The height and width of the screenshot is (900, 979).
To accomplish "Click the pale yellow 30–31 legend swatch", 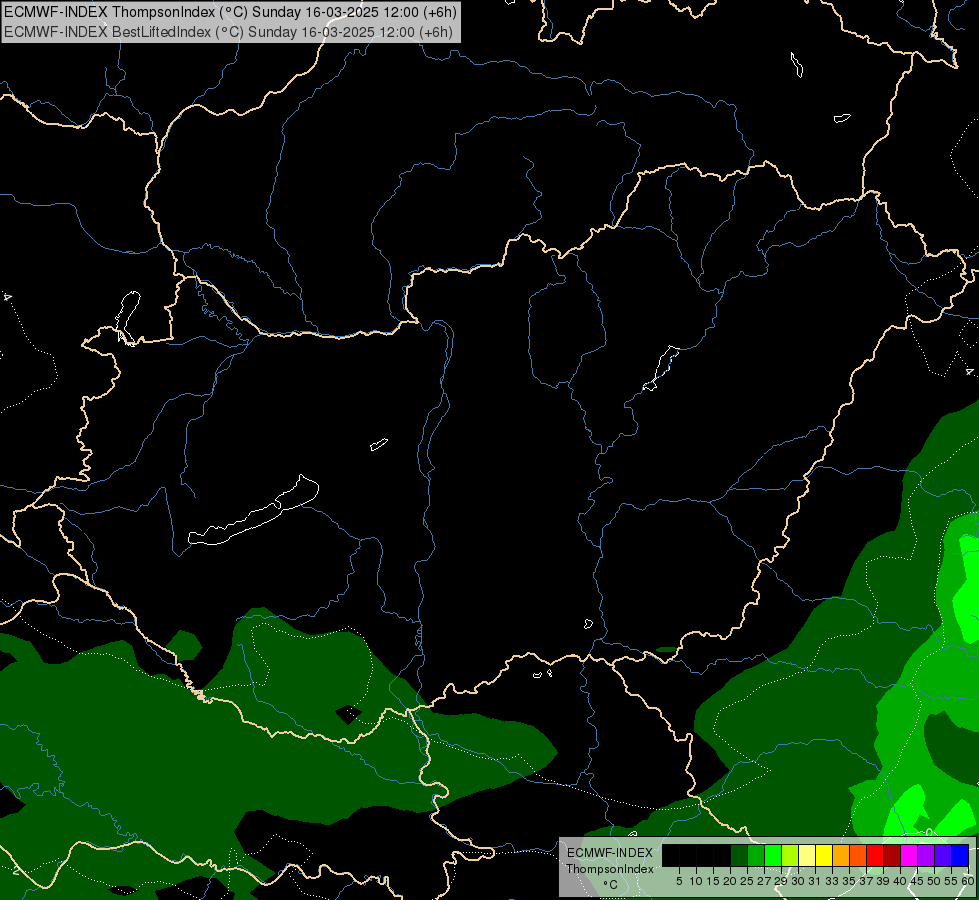I will 807,855.
